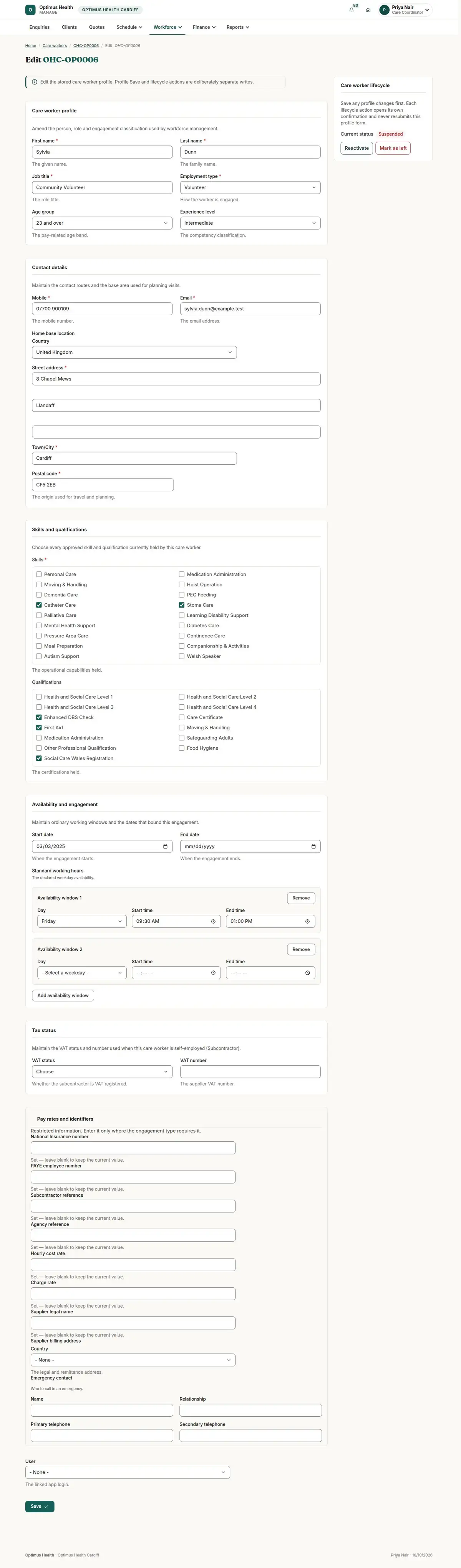The image size is (461, 1568).
Task: Focus the Postal code field
Action: click(x=103, y=485)
